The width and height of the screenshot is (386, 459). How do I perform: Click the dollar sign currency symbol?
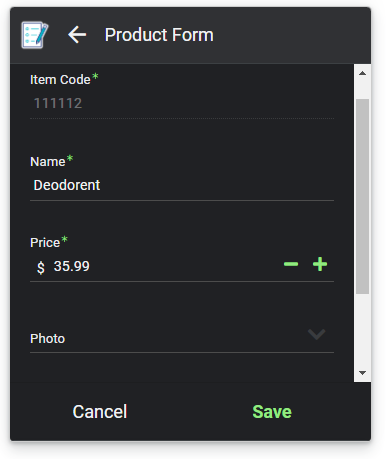point(41,267)
